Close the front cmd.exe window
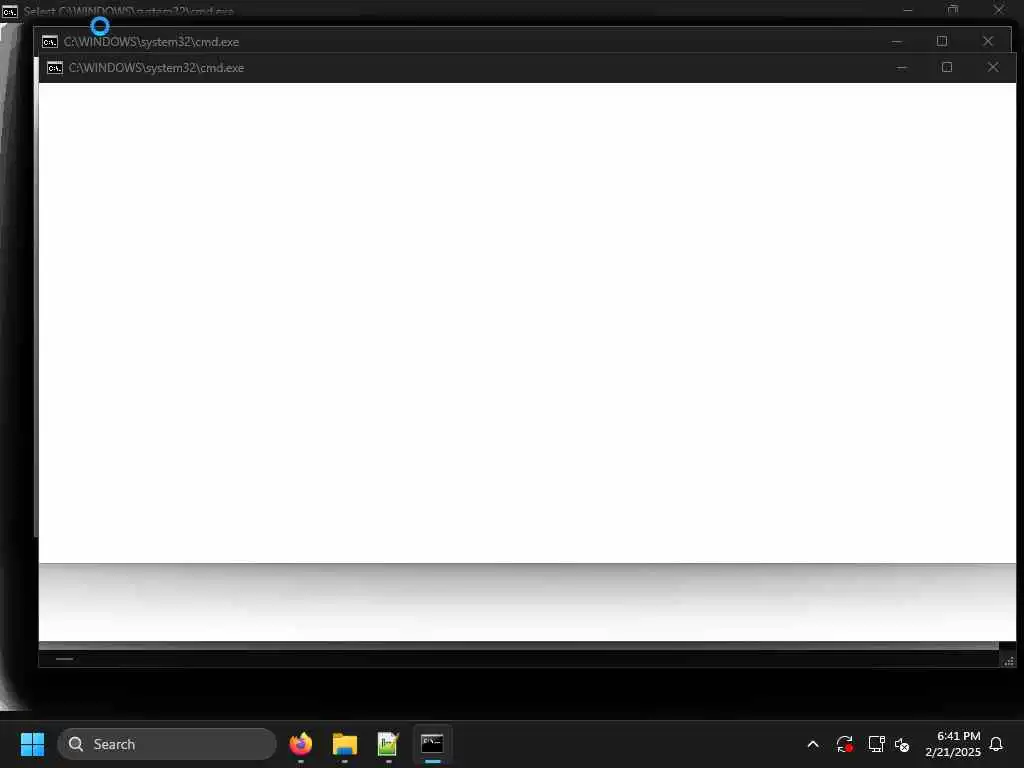The image size is (1024, 768). coord(993,67)
